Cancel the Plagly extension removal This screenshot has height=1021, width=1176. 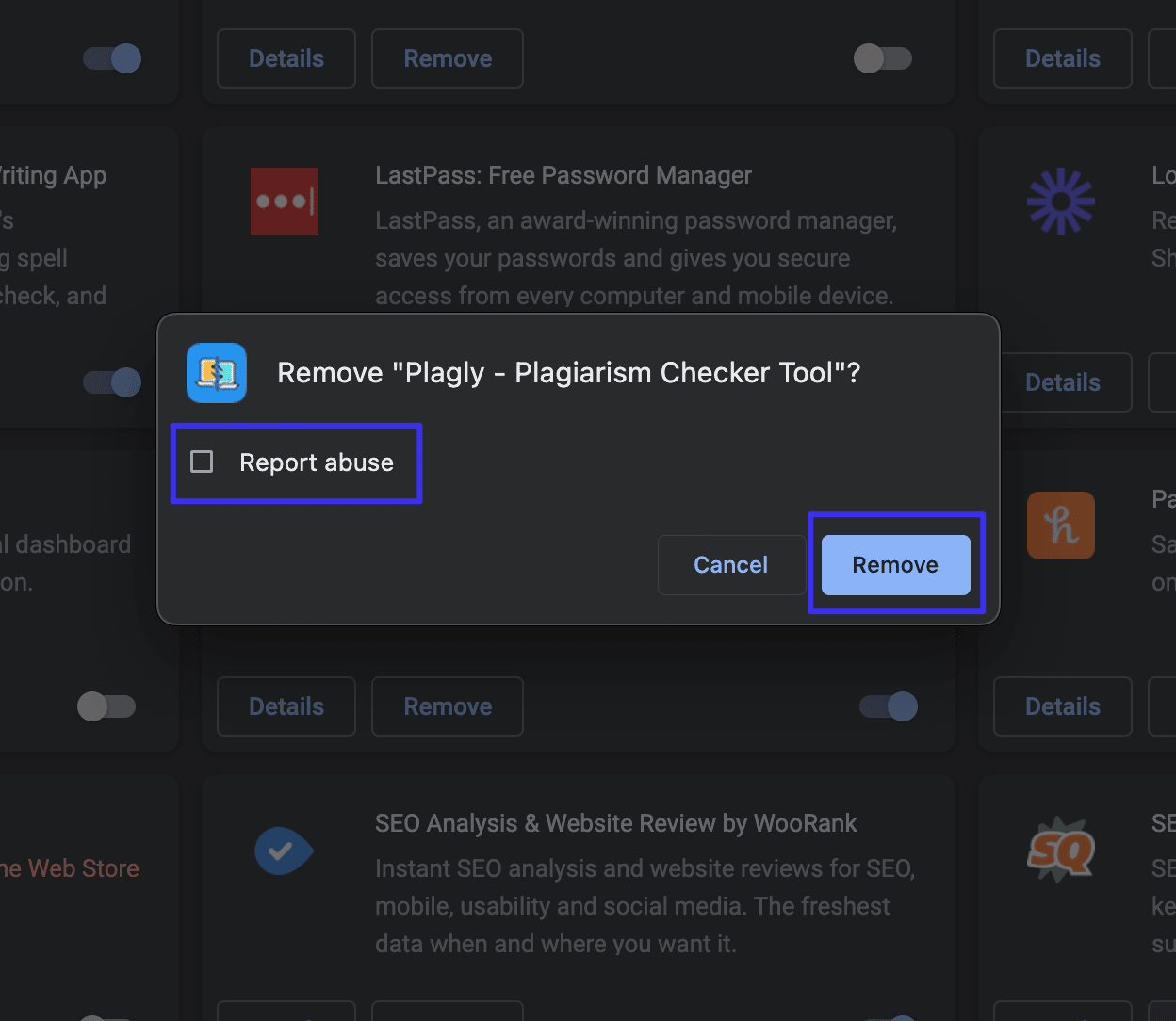(x=731, y=564)
